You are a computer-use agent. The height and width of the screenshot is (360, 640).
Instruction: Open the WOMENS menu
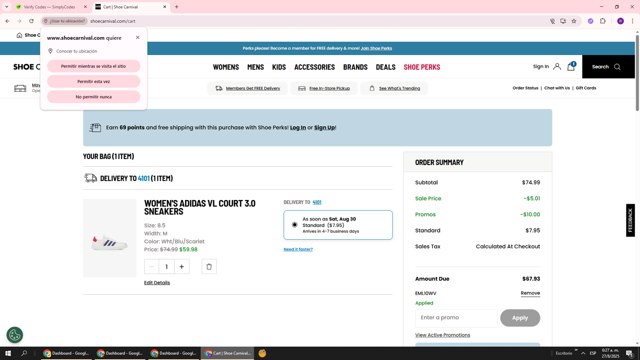[x=226, y=67]
